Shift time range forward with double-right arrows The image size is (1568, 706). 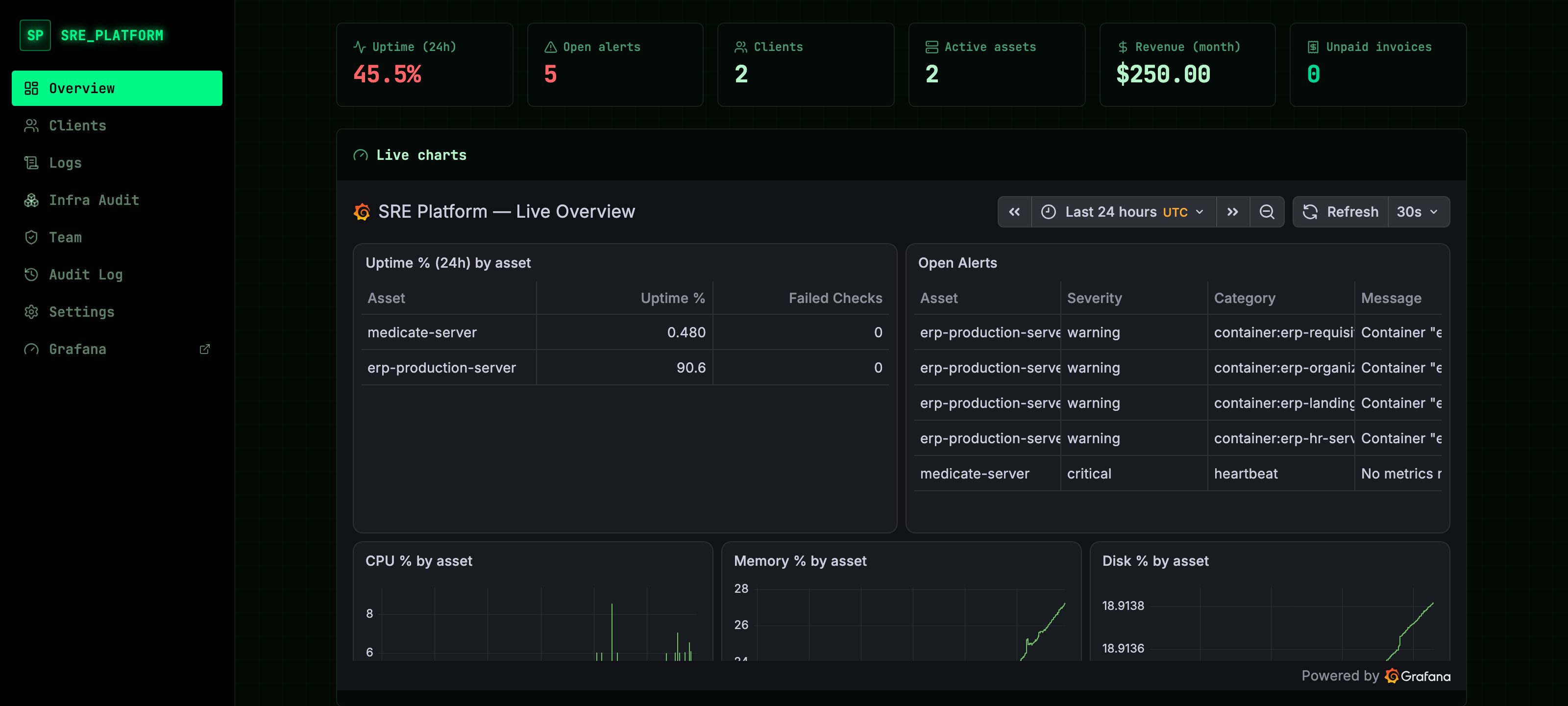1233,211
